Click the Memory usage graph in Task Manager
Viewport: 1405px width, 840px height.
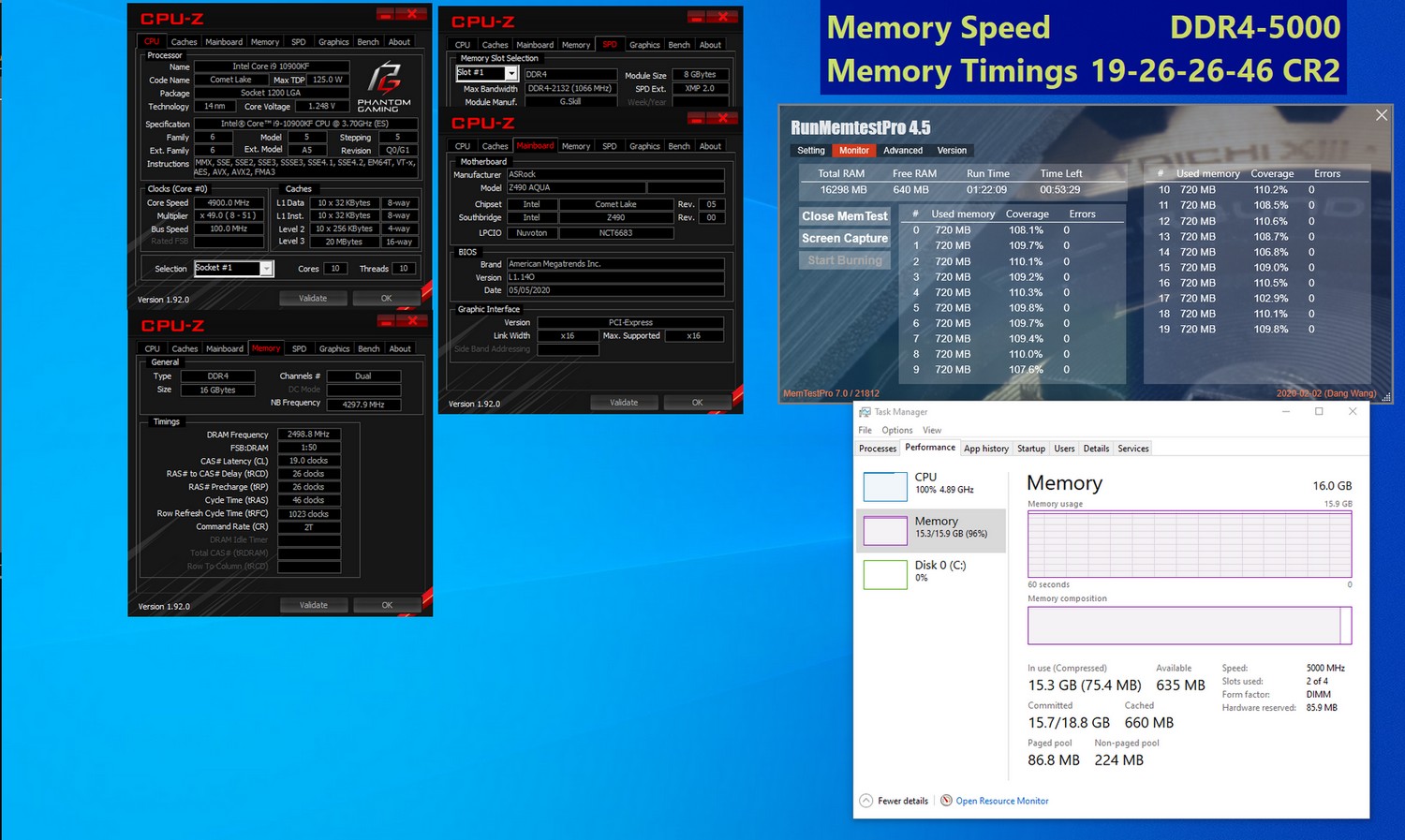tap(1190, 544)
